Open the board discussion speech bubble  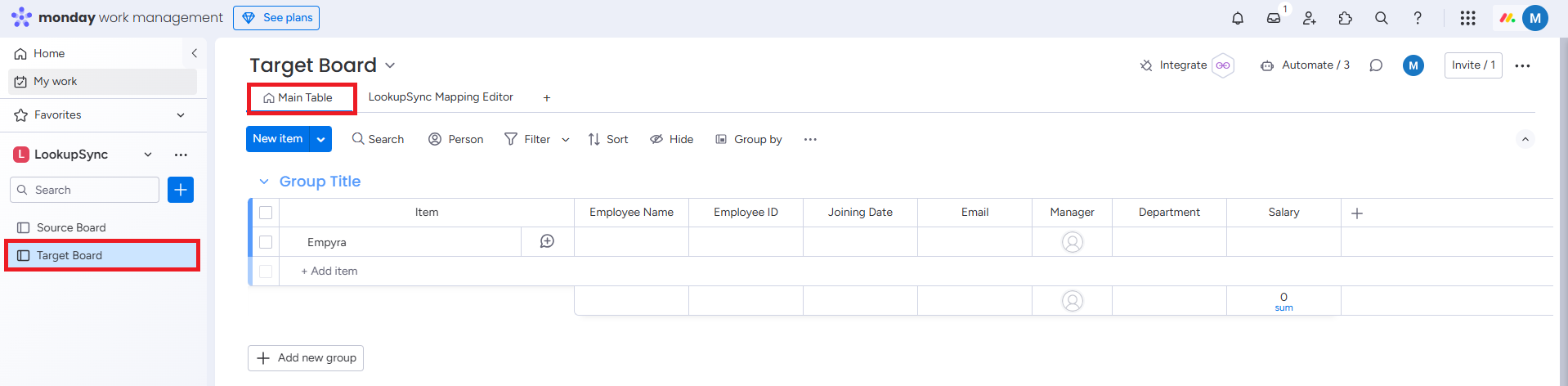pos(1376,65)
